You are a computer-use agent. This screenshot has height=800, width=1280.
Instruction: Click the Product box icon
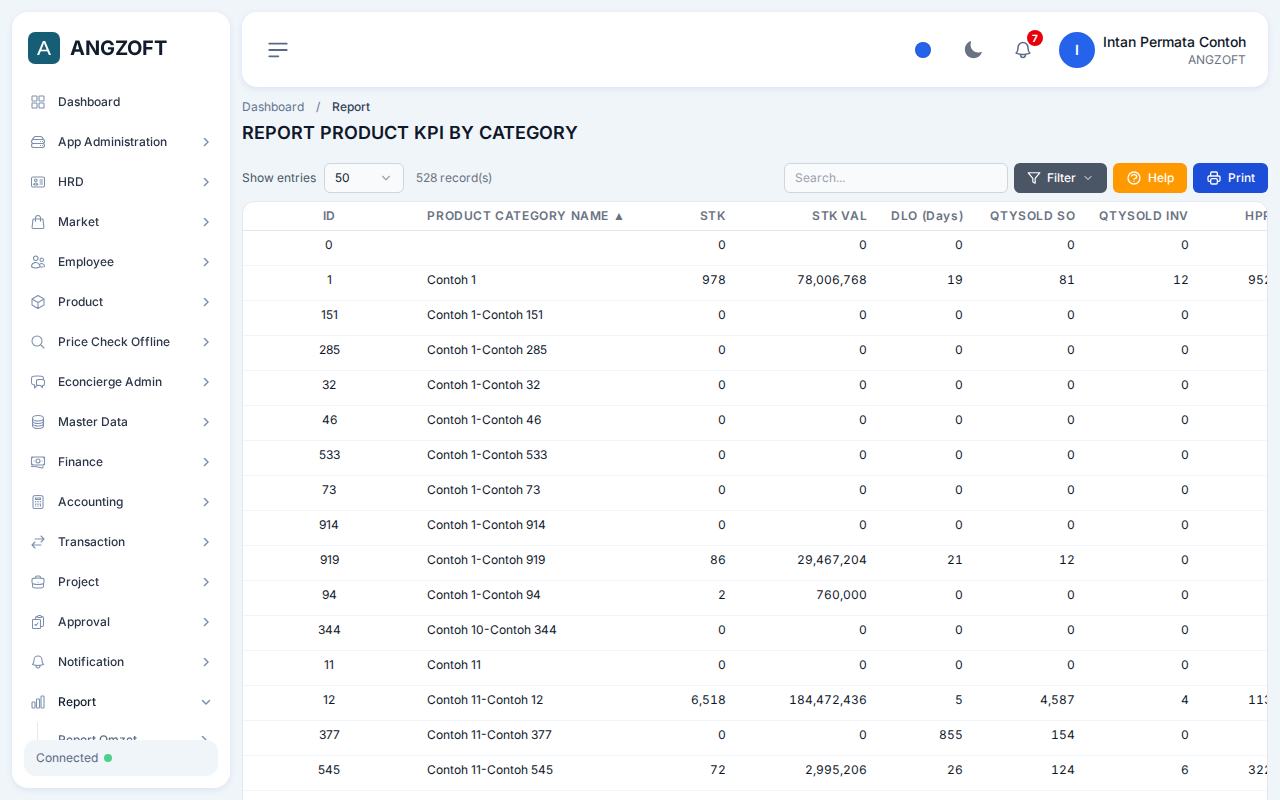(x=38, y=302)
